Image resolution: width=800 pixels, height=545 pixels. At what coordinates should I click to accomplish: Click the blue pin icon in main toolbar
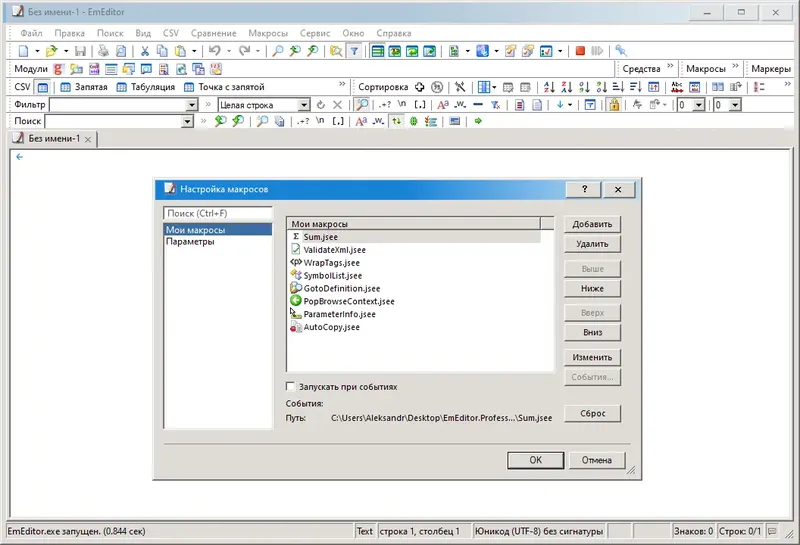coord(620,51)
